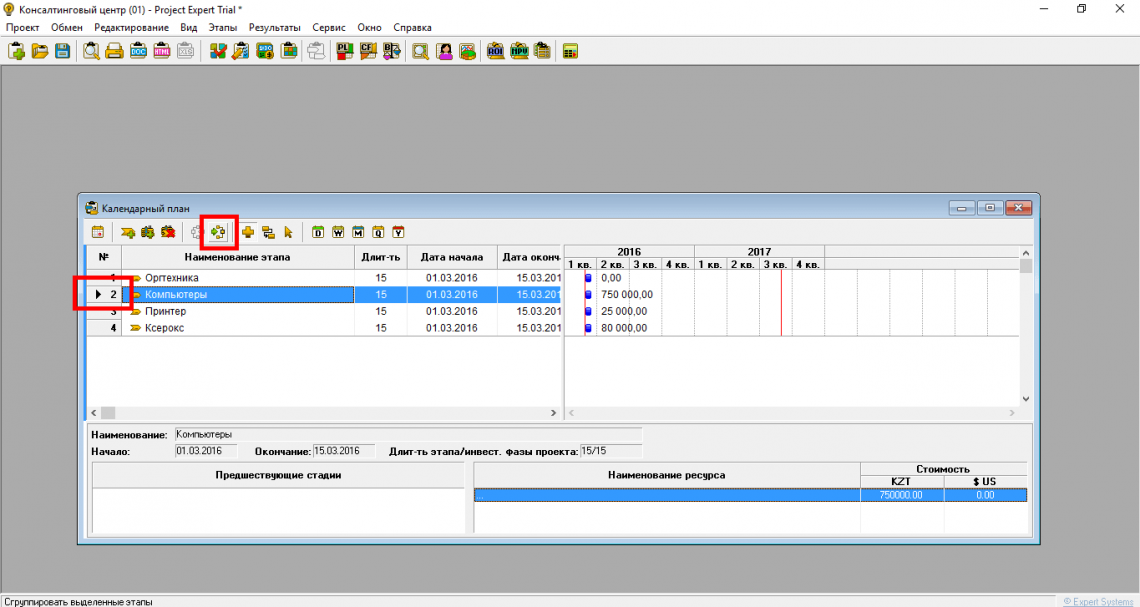Click the horizontal scrollbar right arrow in stage list
Viewport: 1140px width, 607px height.
tap(555, 413)
